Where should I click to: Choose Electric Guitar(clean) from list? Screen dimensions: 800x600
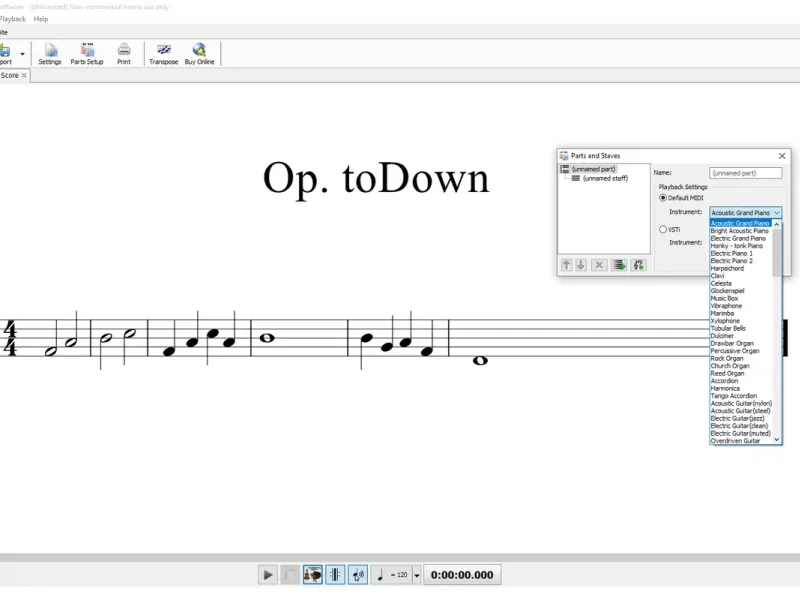click(739, 426)
